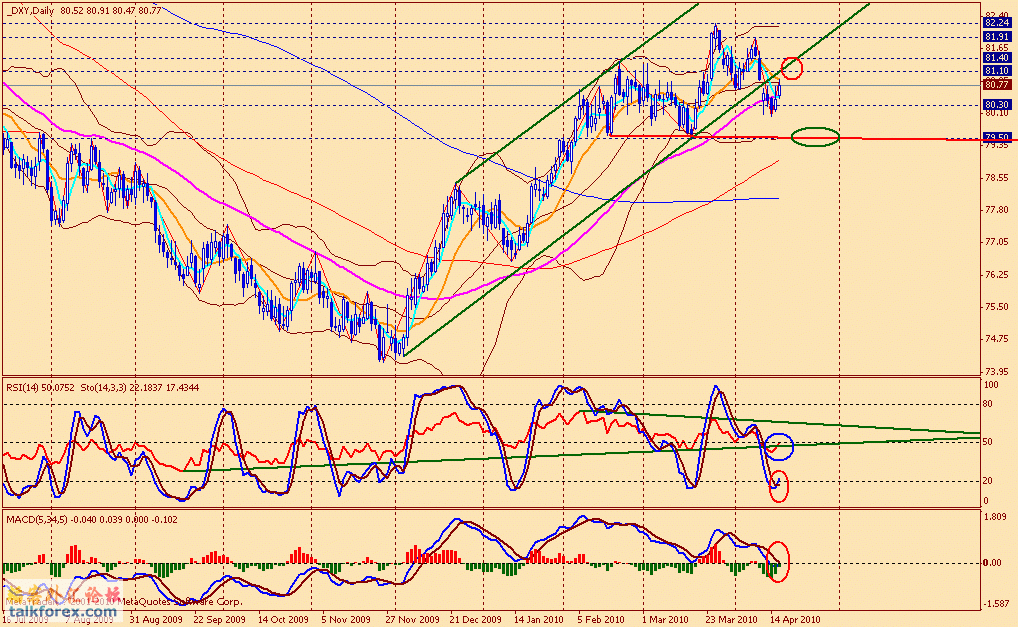Click the 1 Mar 2010 date label
This screenshot has height=627, width=1018.
pos(667,619)
